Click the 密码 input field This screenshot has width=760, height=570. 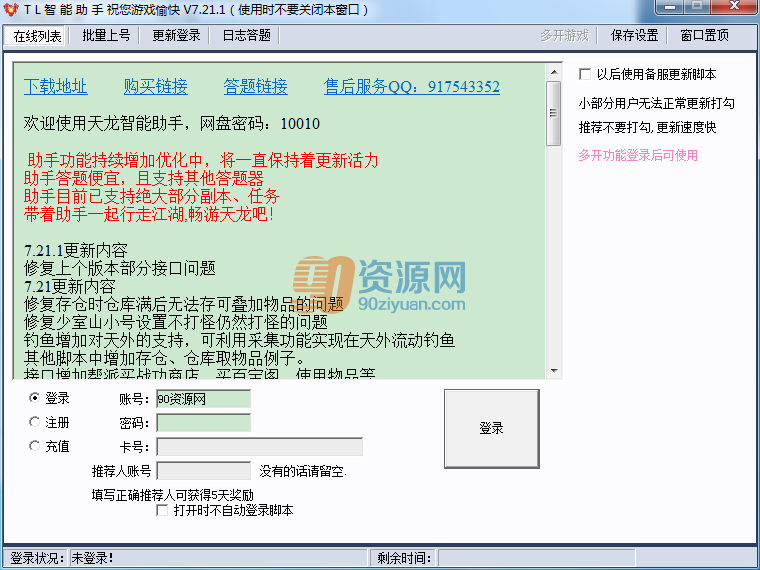coord(203,423)
